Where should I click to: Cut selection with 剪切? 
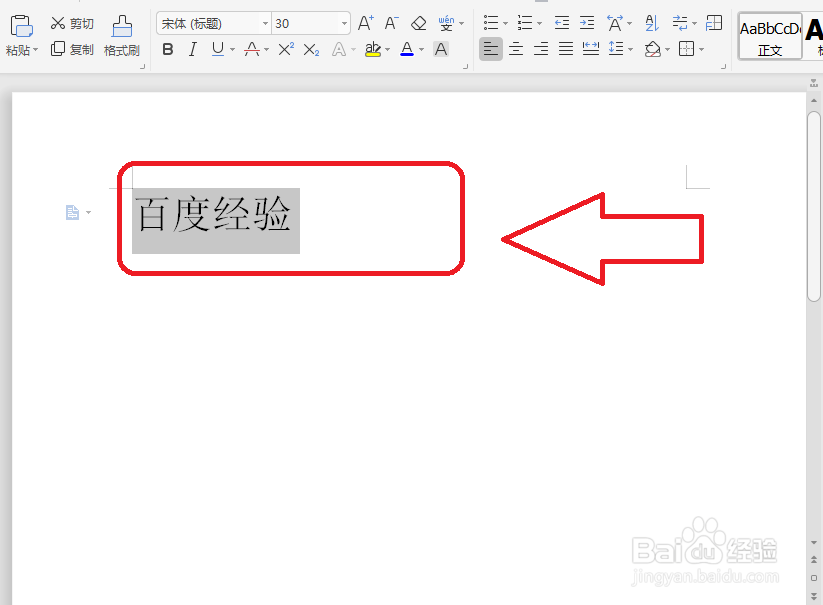[72, 24]
